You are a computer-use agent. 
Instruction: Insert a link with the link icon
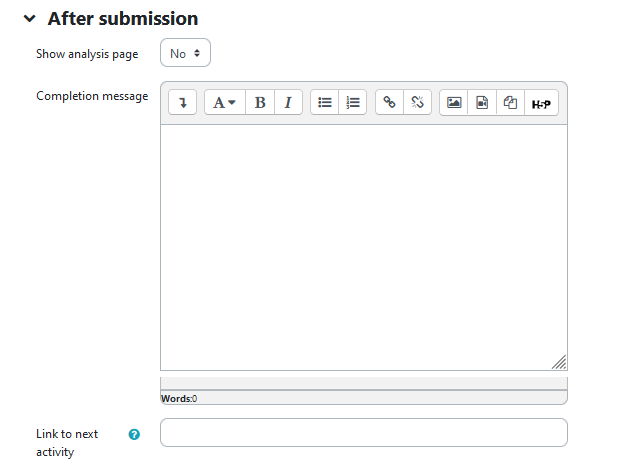pos(390,102)
